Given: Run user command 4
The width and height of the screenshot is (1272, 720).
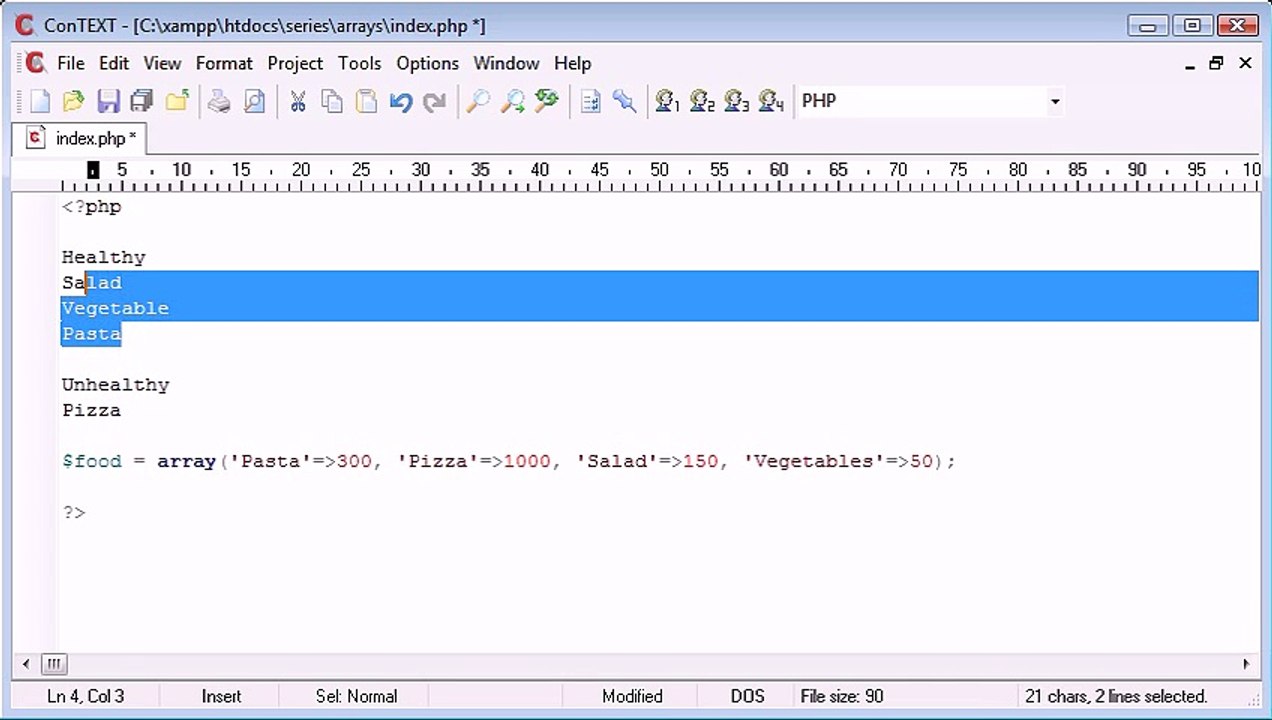Looking at the screenshot, I should click(770, 101).
